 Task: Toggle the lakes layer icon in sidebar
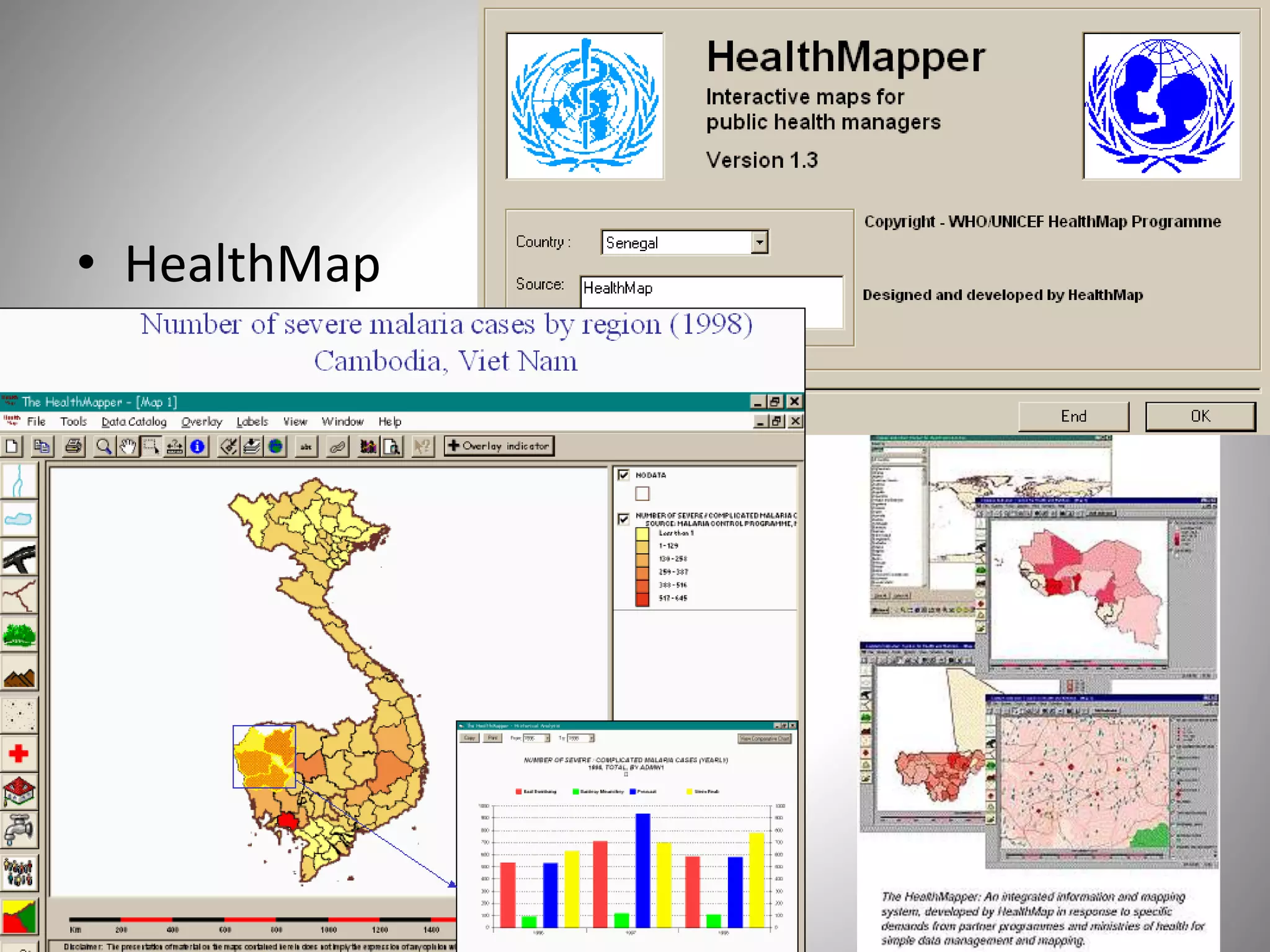19,519
